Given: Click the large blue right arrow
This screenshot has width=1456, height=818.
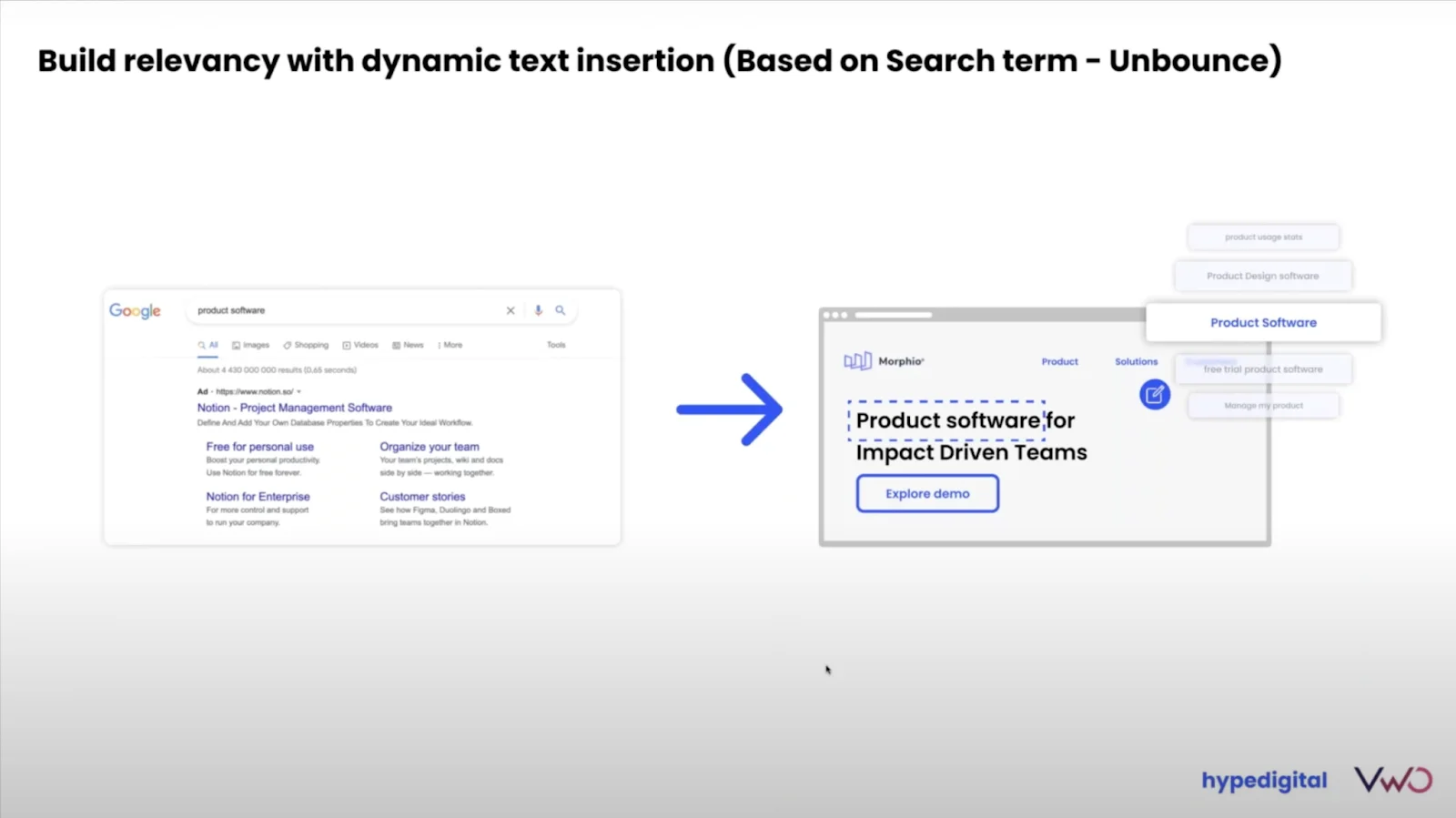Looking at the screenshot, I should click(x=730, y=409).
